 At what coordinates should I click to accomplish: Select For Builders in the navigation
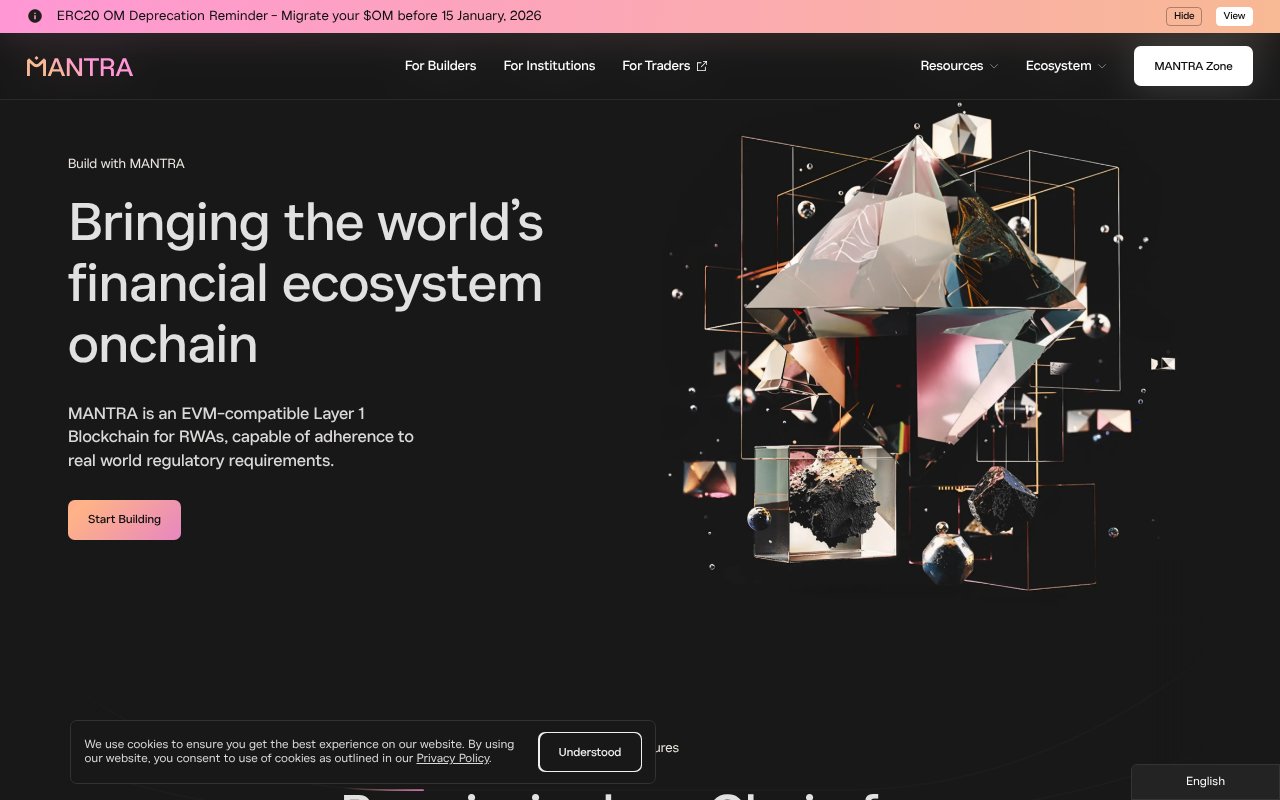pyautogui.click(x=440, y=65)
